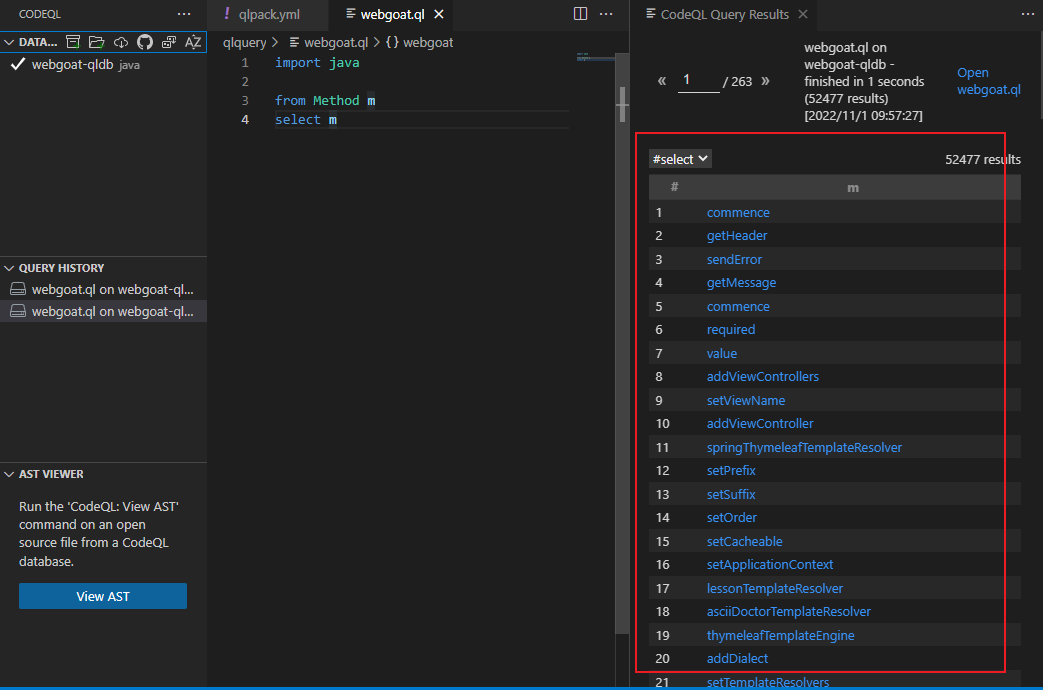
Task: Open the asciiDoctorTemplateResolver result link
Action: click(788, 611)
